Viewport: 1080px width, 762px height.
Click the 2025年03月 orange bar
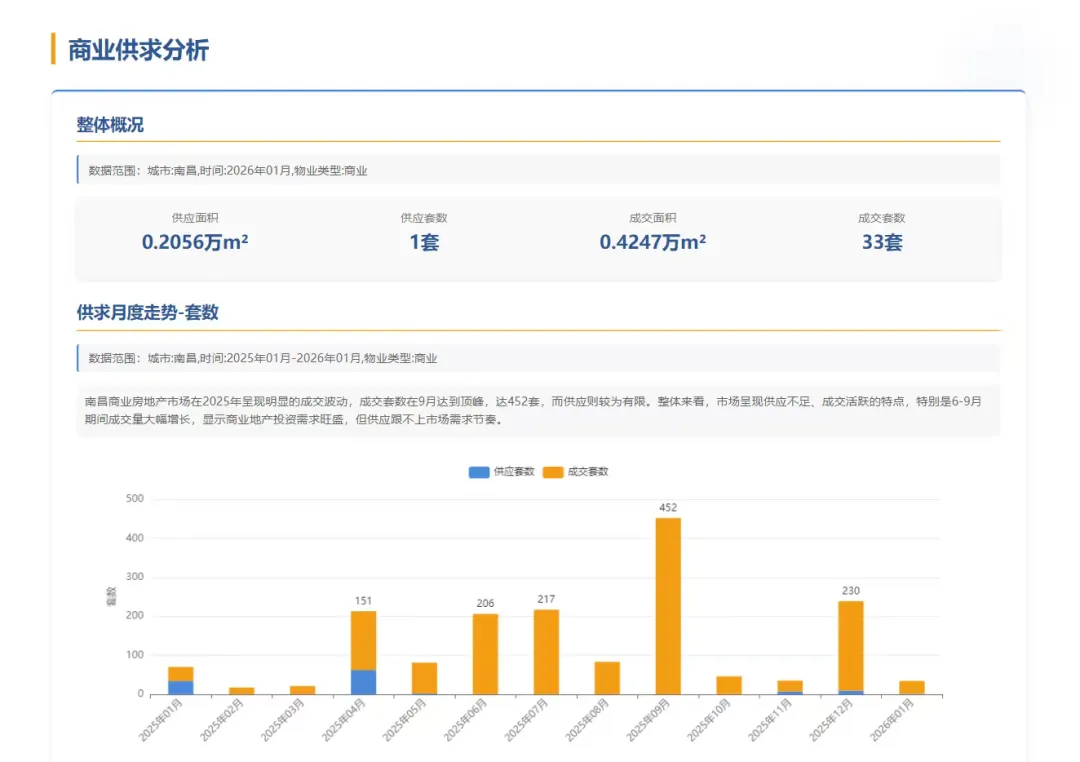[x=302, y=690]
